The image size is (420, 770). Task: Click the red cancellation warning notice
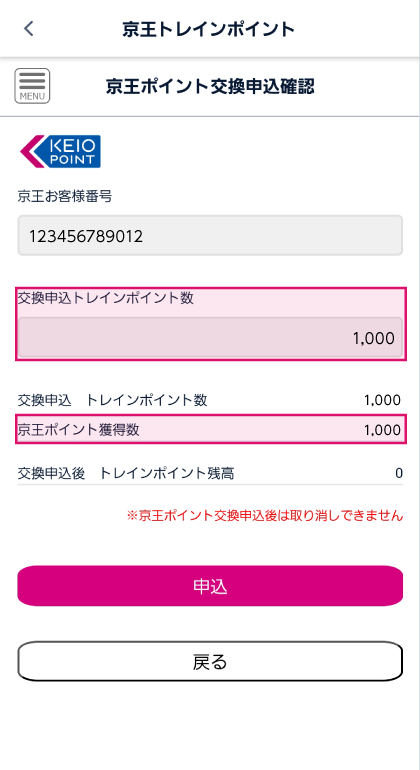click(265, 516)
